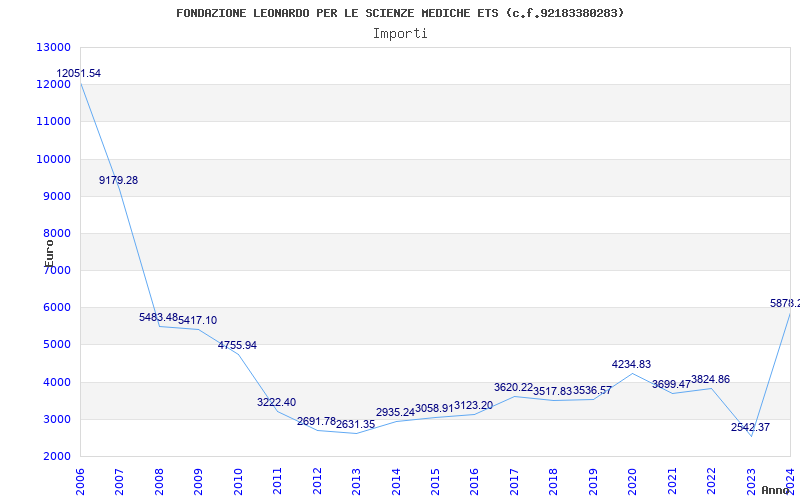Click the 2014 year label
This screenshot has width=800, height=500.
(396, 482)
